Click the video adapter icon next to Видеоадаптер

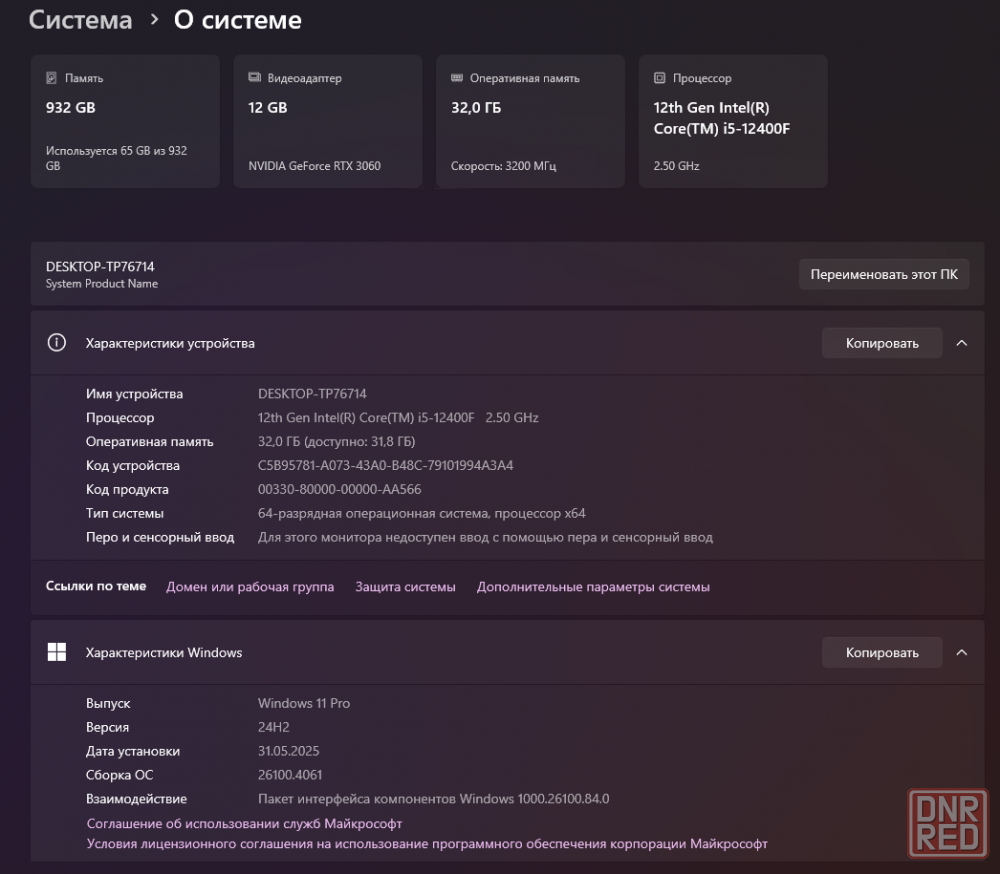pos(254,77)
